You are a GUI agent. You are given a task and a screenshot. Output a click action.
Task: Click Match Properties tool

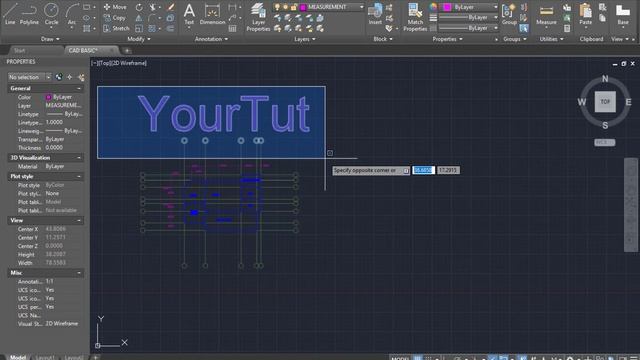415,16
